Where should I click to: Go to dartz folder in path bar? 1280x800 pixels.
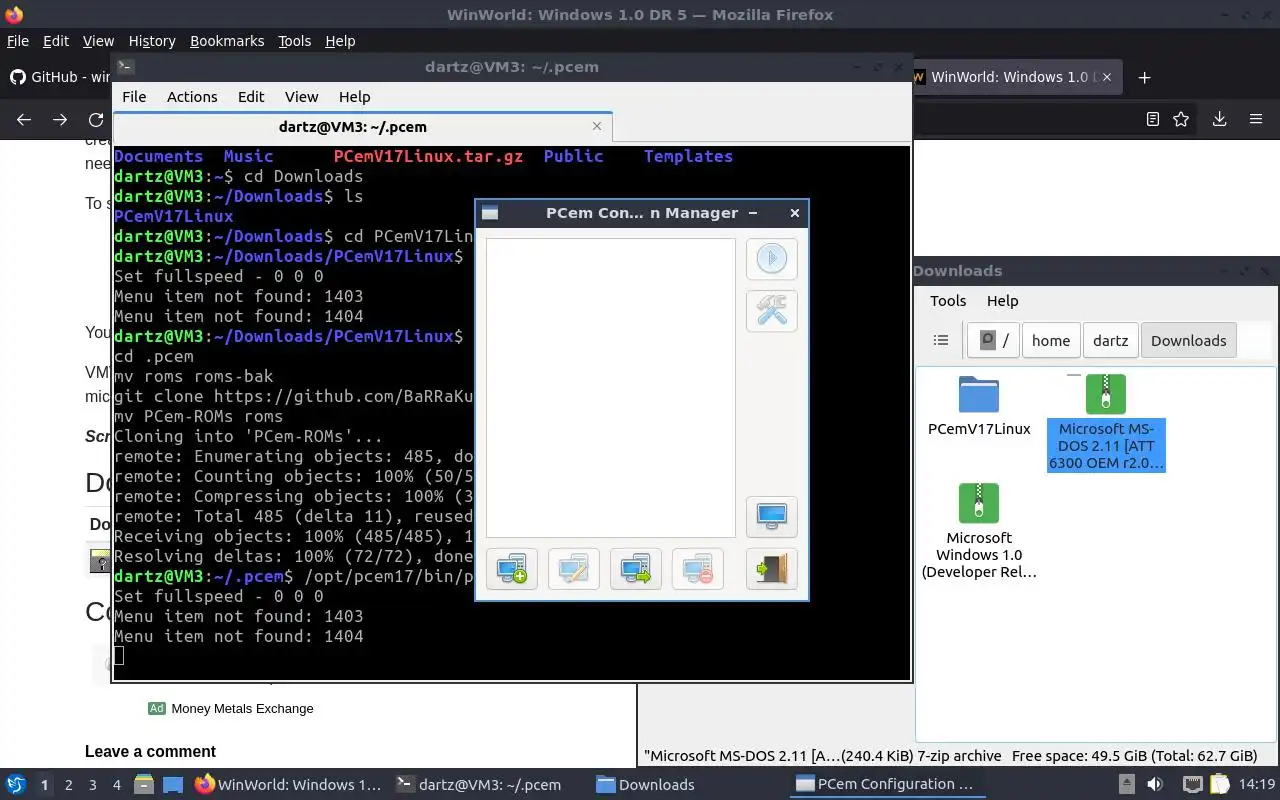(x=1110, y=340)
